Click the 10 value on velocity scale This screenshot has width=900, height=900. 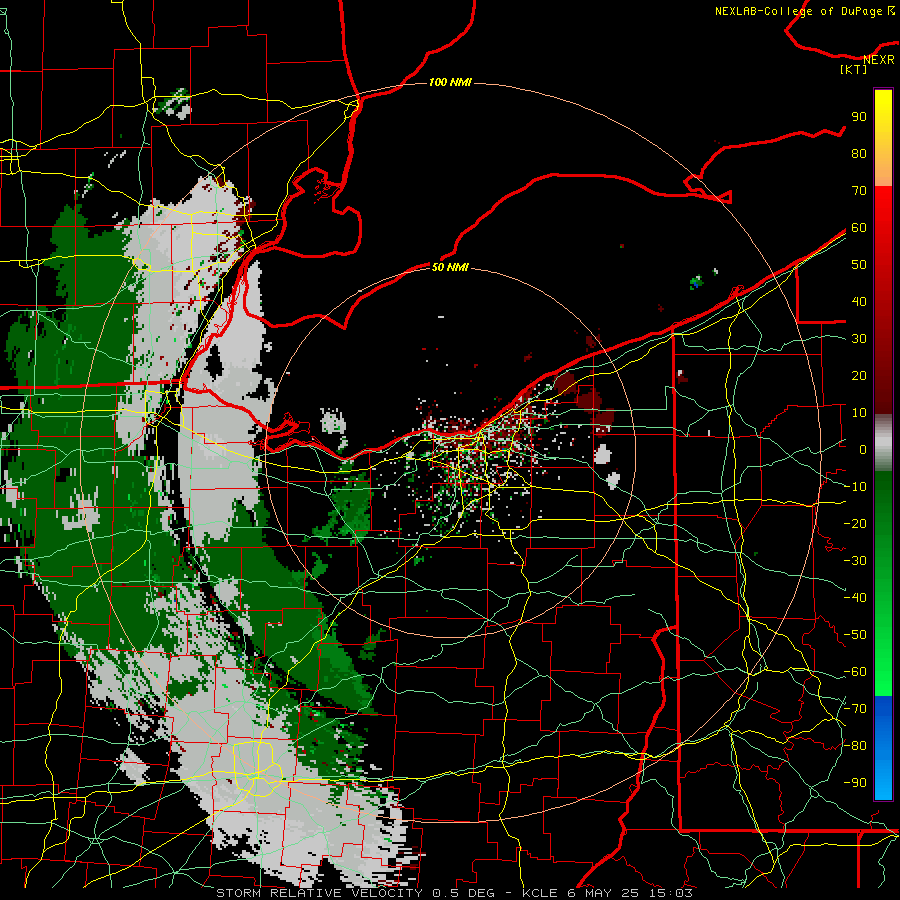pos(859,413)
